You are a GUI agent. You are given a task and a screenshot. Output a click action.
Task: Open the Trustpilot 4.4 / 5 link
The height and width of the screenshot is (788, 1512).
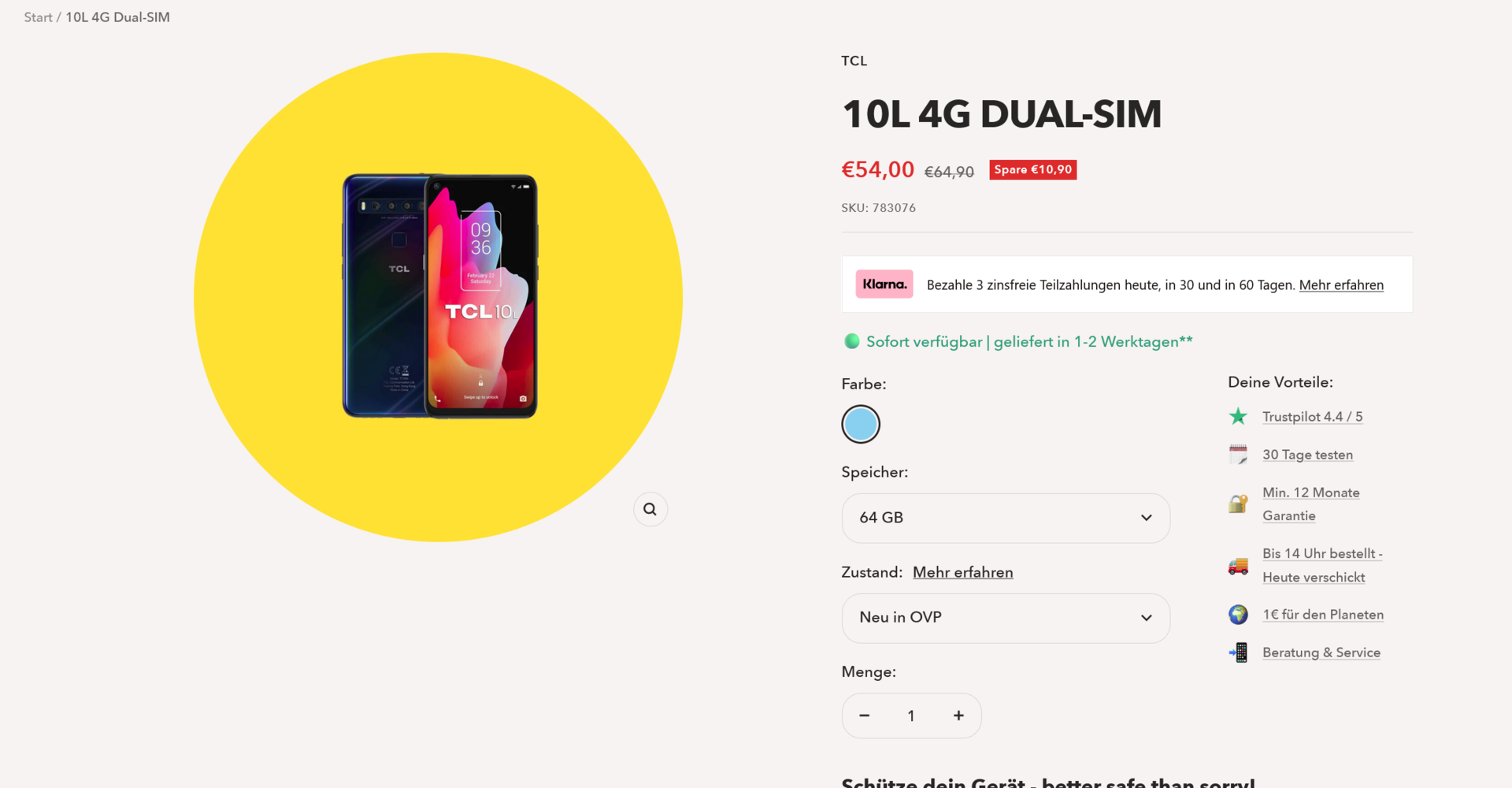1312,417
